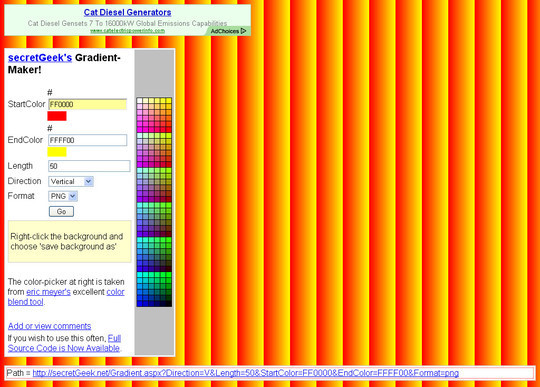The height and width of the screenshot is (387, 540).
Task: Click the yellow EndColor preview swatch
Action: [x=57, y=152]
